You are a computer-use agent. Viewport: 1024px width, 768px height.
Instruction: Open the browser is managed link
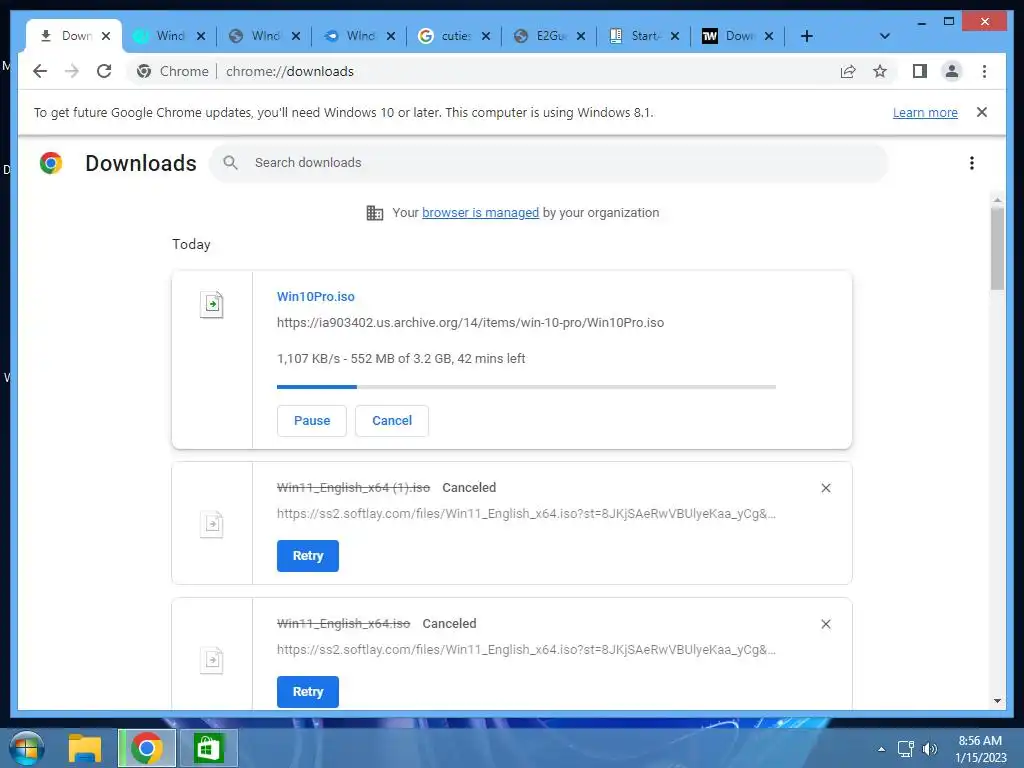[481, 212]
